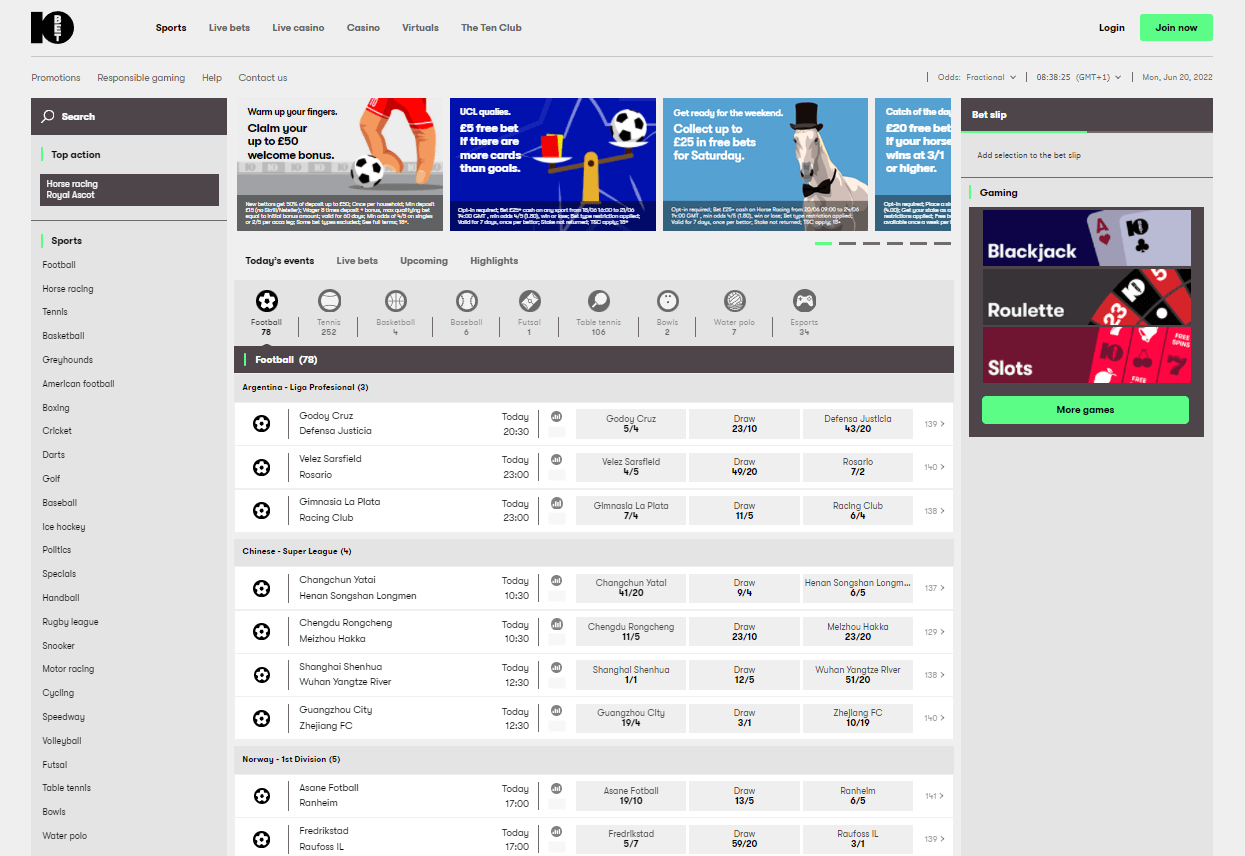
Task: Open the Virtuals top menu
Action: pyautogui.click(x=420, y=28)
